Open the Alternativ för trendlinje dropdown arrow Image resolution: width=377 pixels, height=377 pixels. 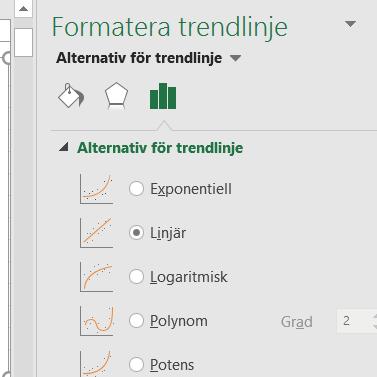click(x=235, y=58)
